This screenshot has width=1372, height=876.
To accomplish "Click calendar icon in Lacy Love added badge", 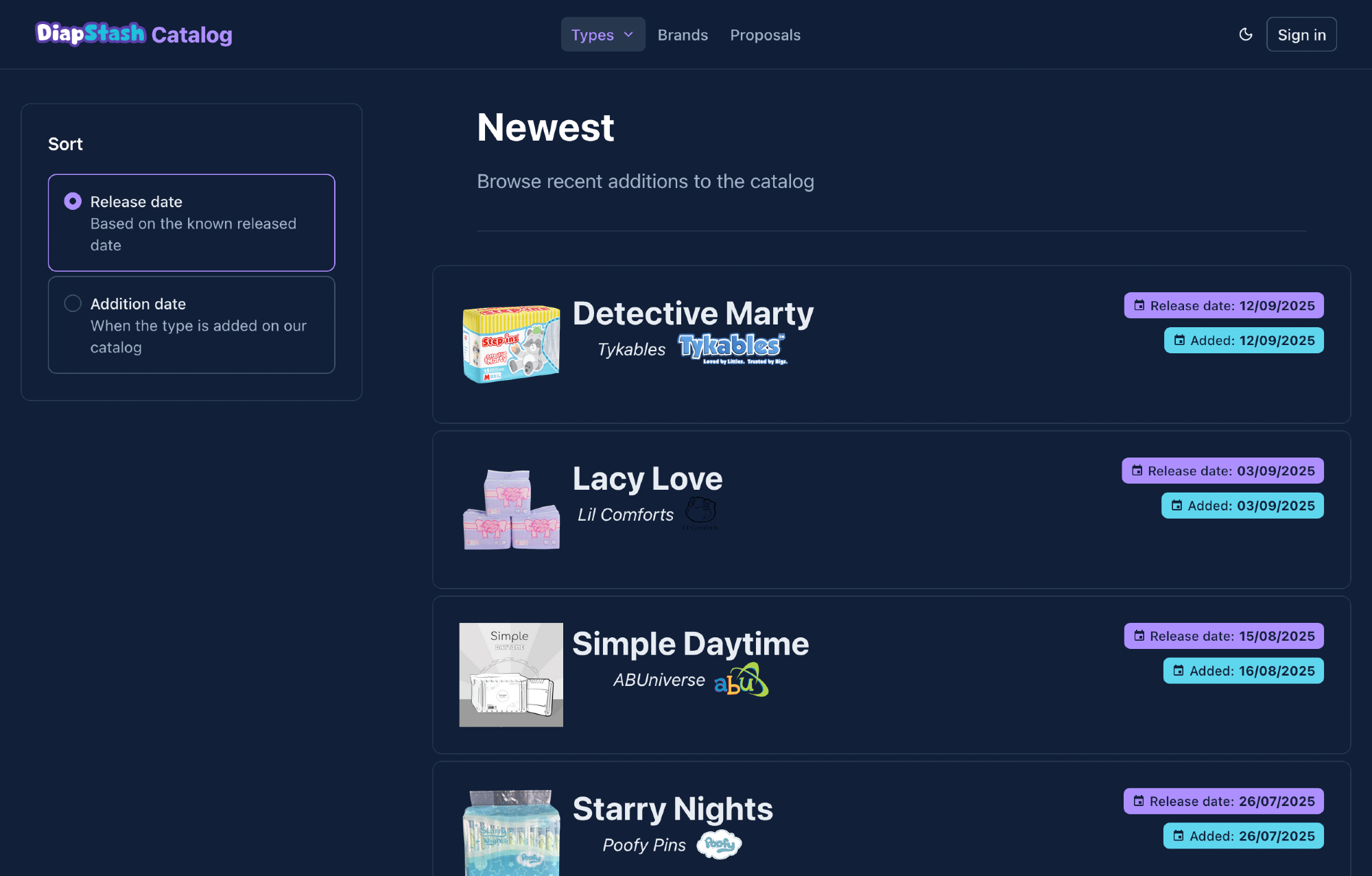I will click(1176, 506).
